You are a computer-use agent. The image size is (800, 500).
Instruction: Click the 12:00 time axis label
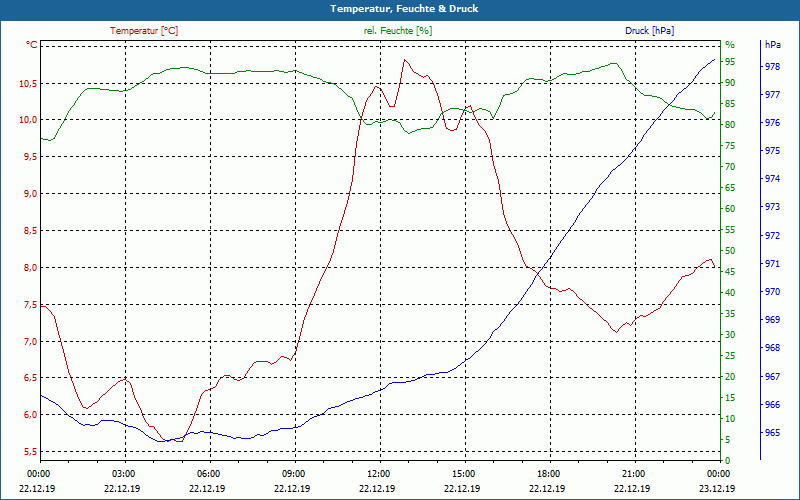(x=378, y=473)
